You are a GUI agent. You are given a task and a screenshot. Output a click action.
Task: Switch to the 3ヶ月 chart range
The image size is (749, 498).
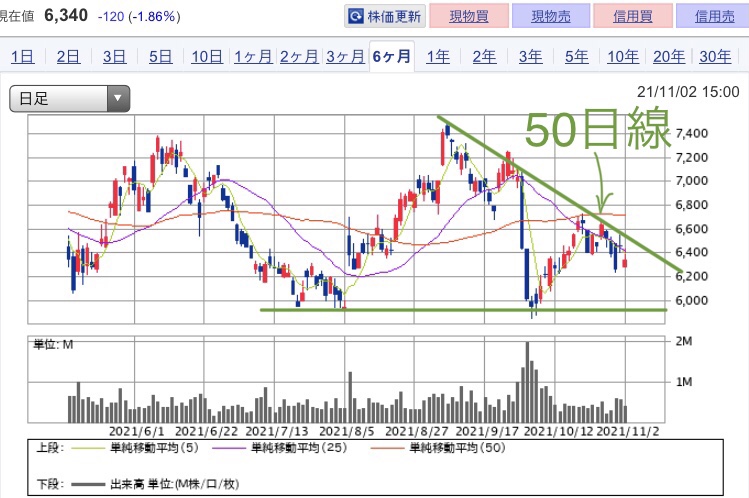(x=345, y=57)
